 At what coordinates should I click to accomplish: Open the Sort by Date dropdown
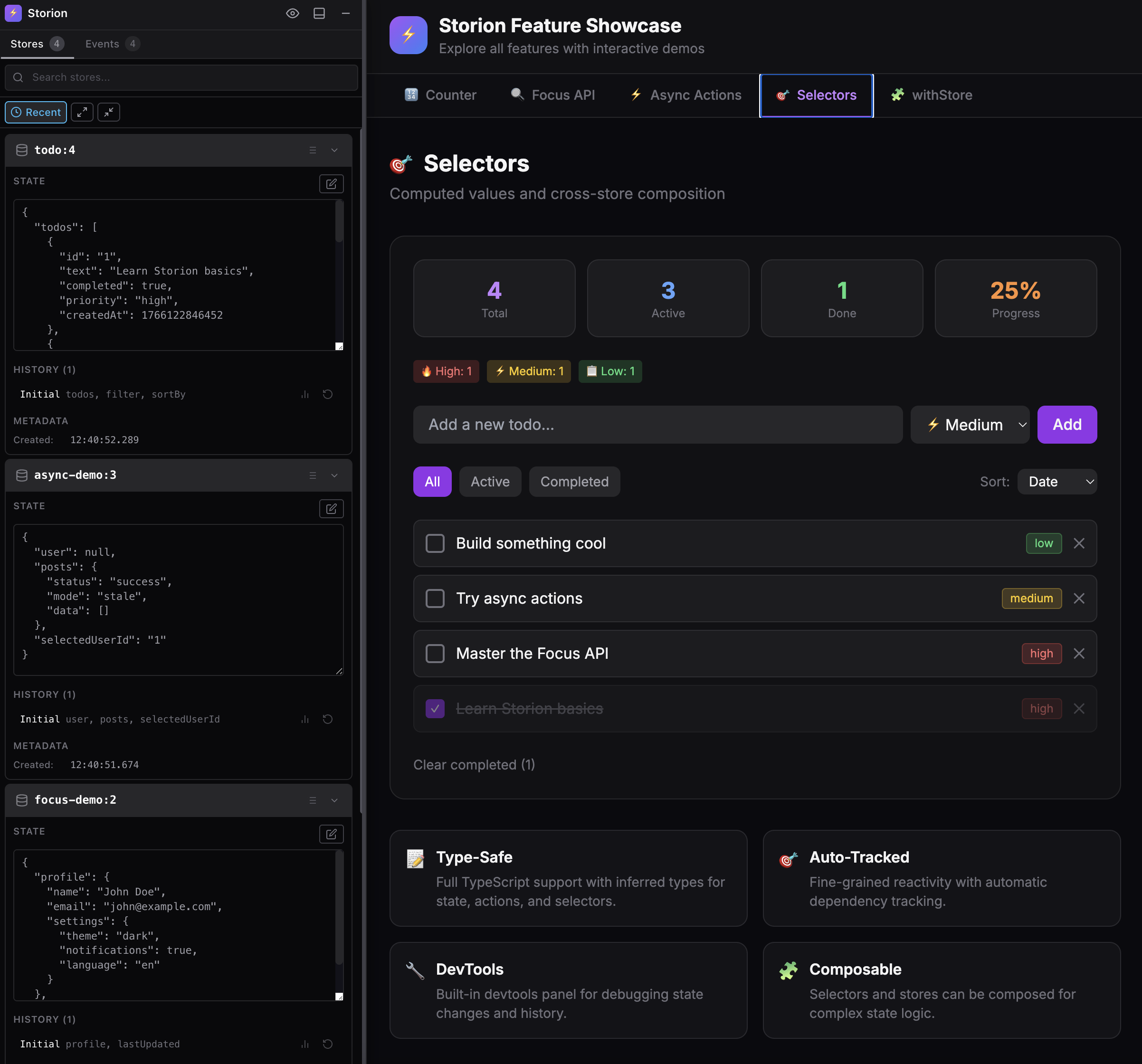[1056, 482]
